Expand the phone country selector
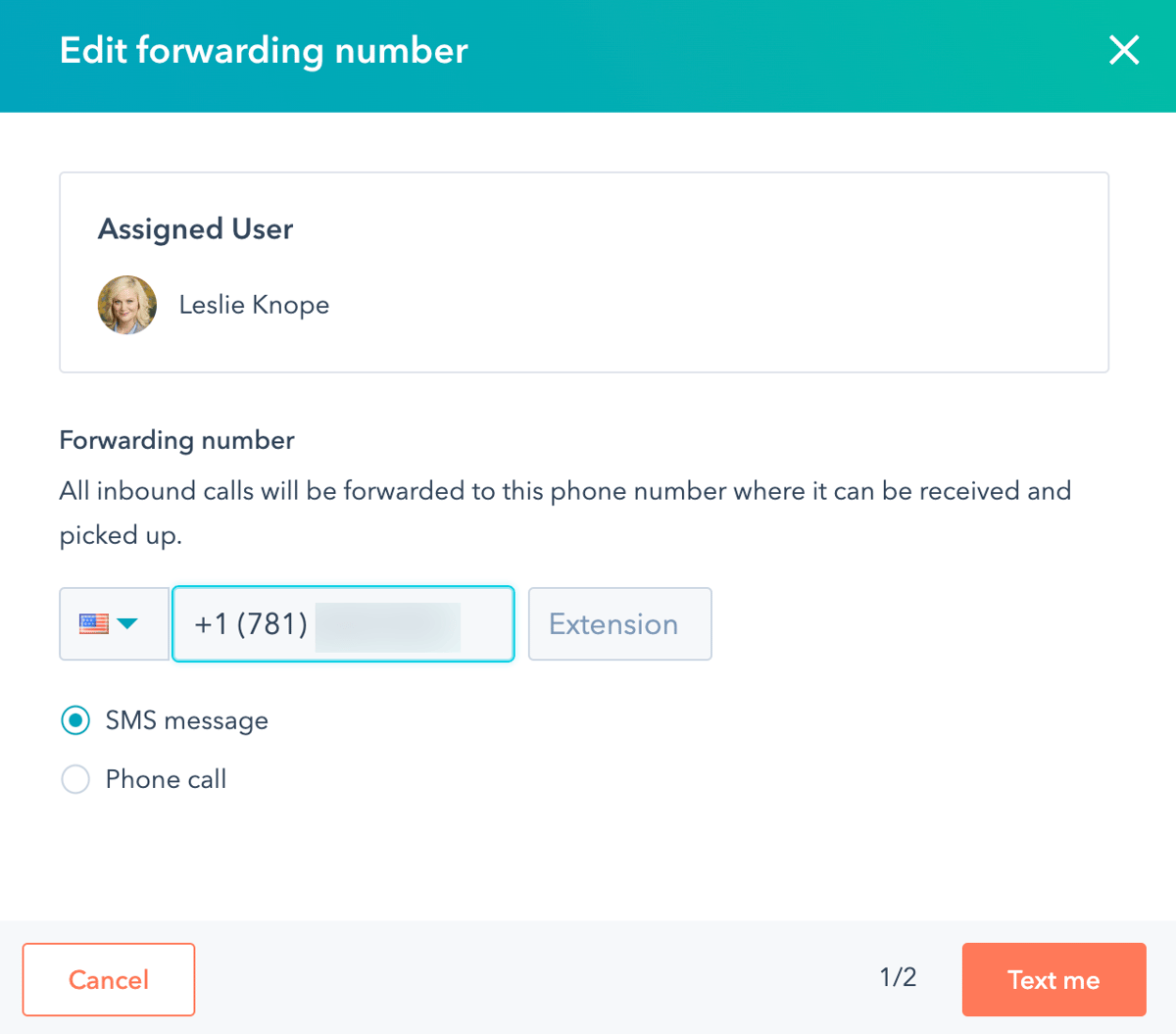Viewport: 1176px width, 1034px height. pyautogui.click(x=114, y=623)
